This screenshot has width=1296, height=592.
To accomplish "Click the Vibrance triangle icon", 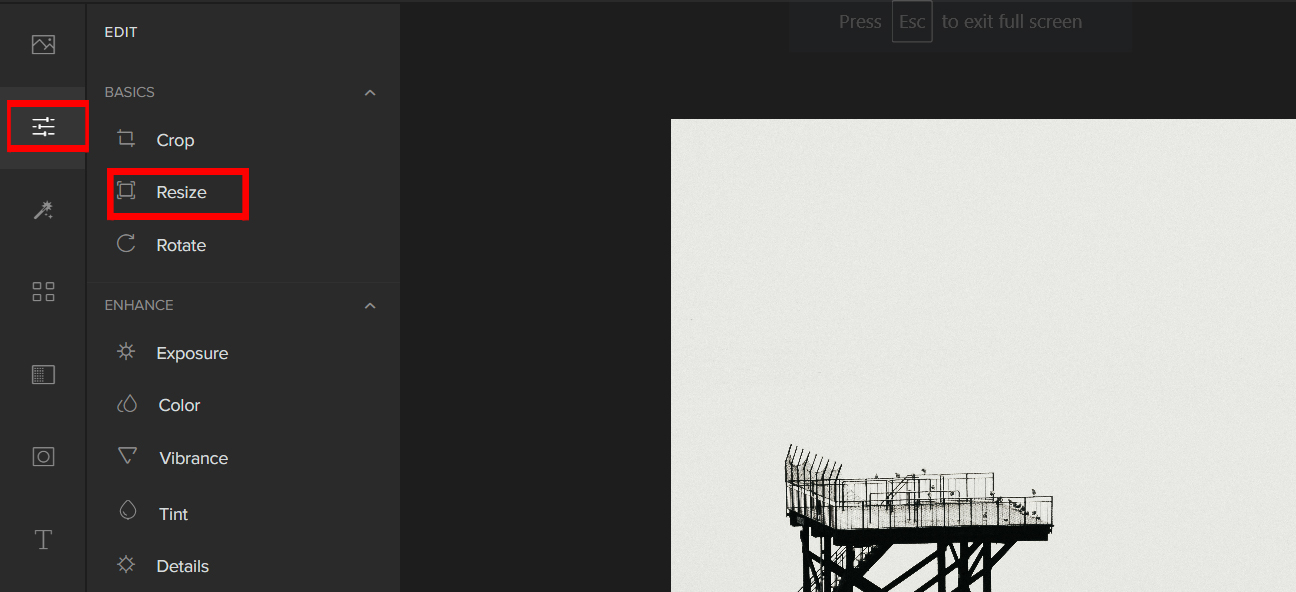I will point(127,456).
